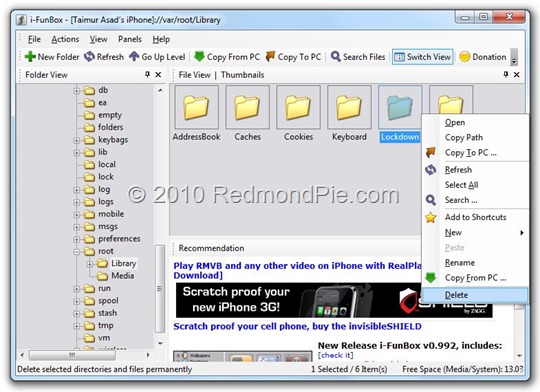This screenshot has width=540, height=392.
Task: Click the Copy To PC orange arrow icon
Action: pos(270,56)
